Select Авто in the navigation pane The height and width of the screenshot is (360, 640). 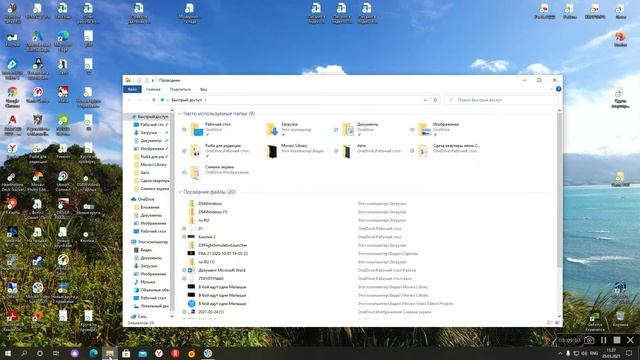(142, 173)
